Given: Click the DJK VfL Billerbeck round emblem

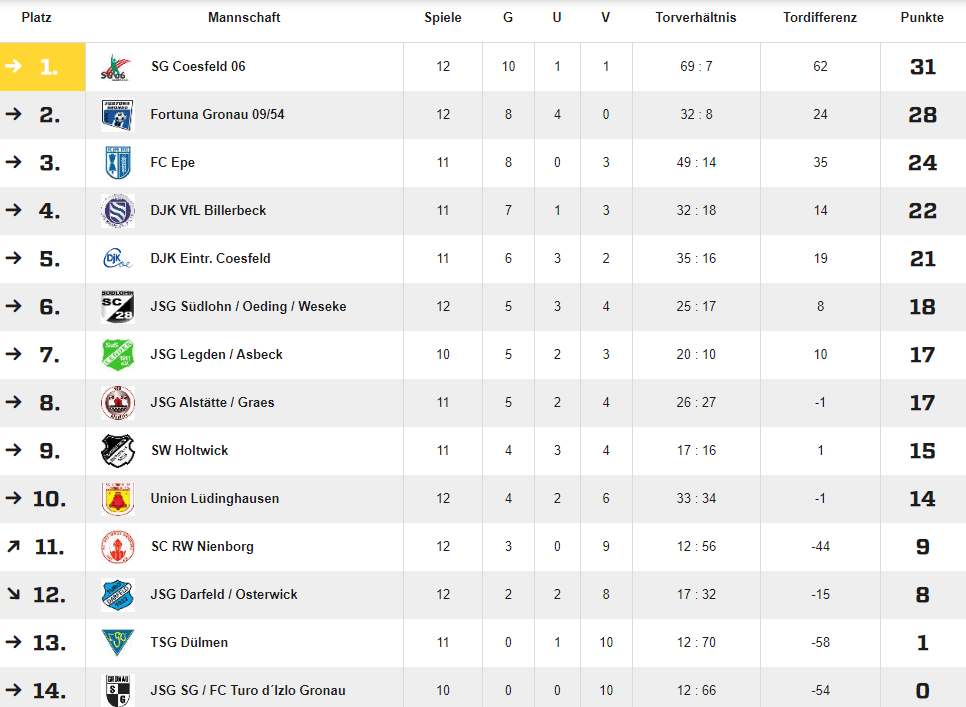Looking at the screenshot, I should click(118, 211).
